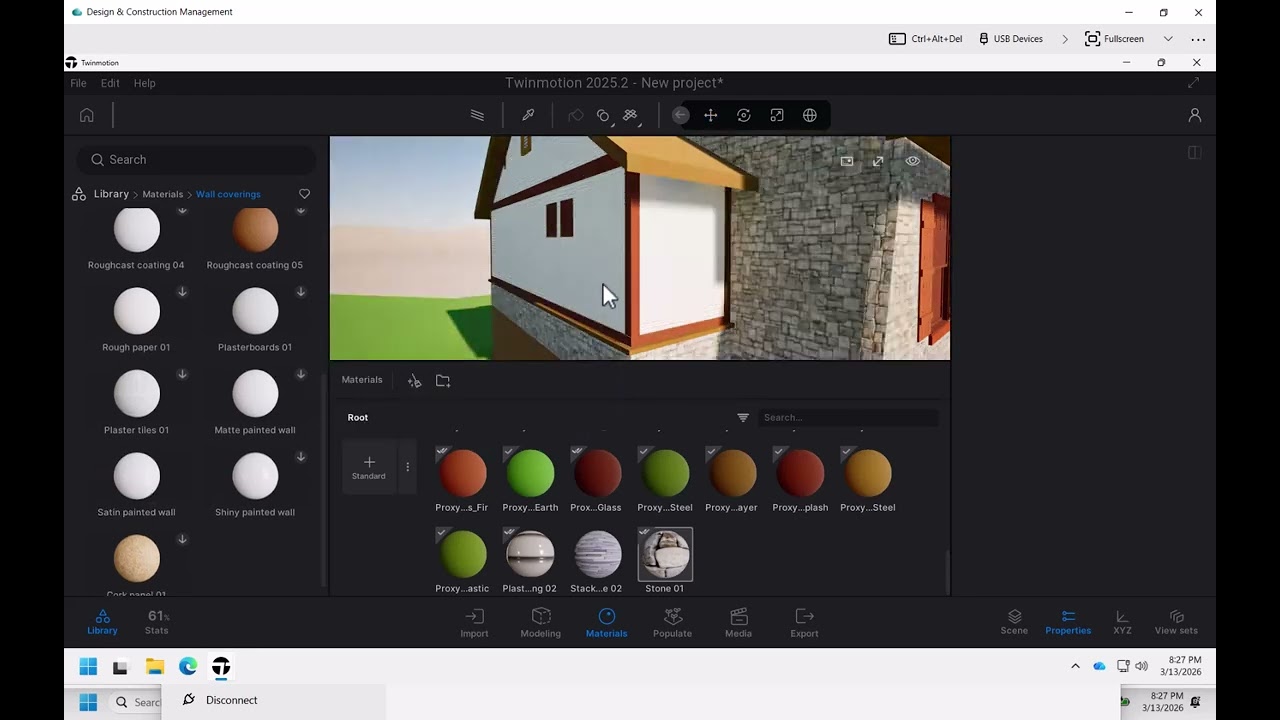Click the viewport picture-in-picture icon
The image size is (1280, 720).
[x=847, y=161]
